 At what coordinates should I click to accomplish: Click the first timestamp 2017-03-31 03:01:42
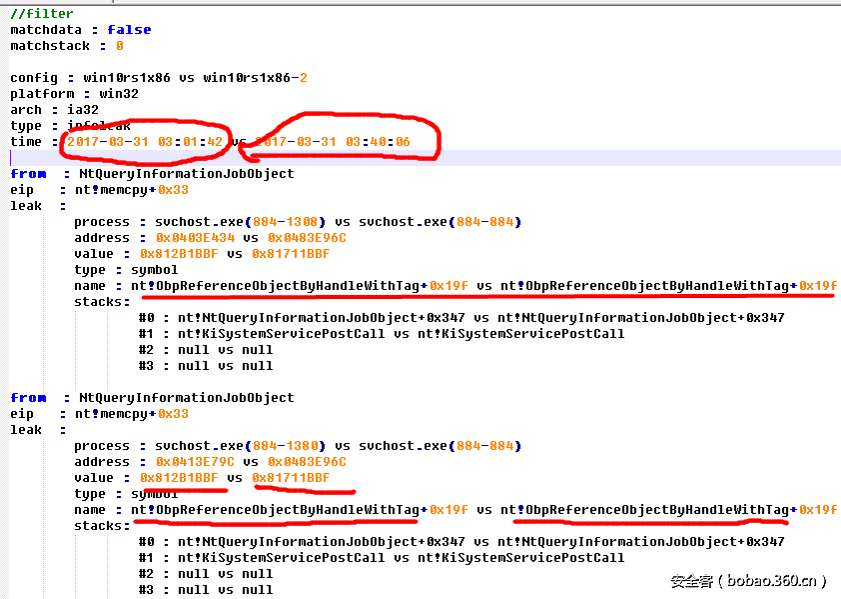144,141
